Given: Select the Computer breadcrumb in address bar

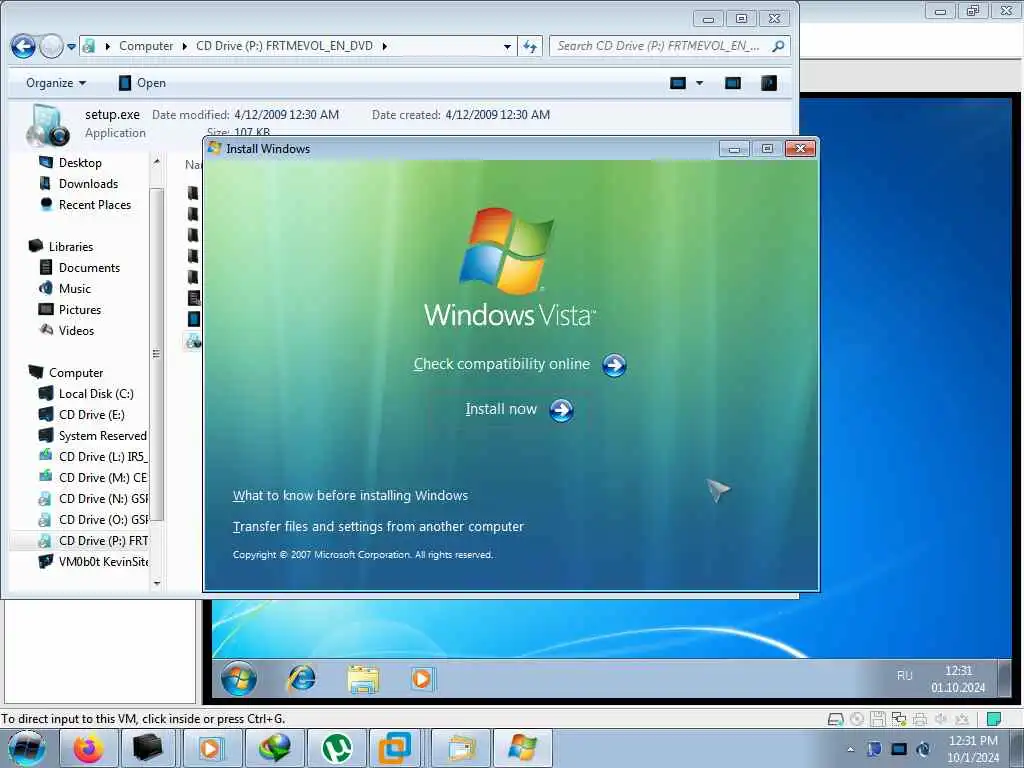Looking at the screenshot, I should pyautogui.click(x=146, y=46).
